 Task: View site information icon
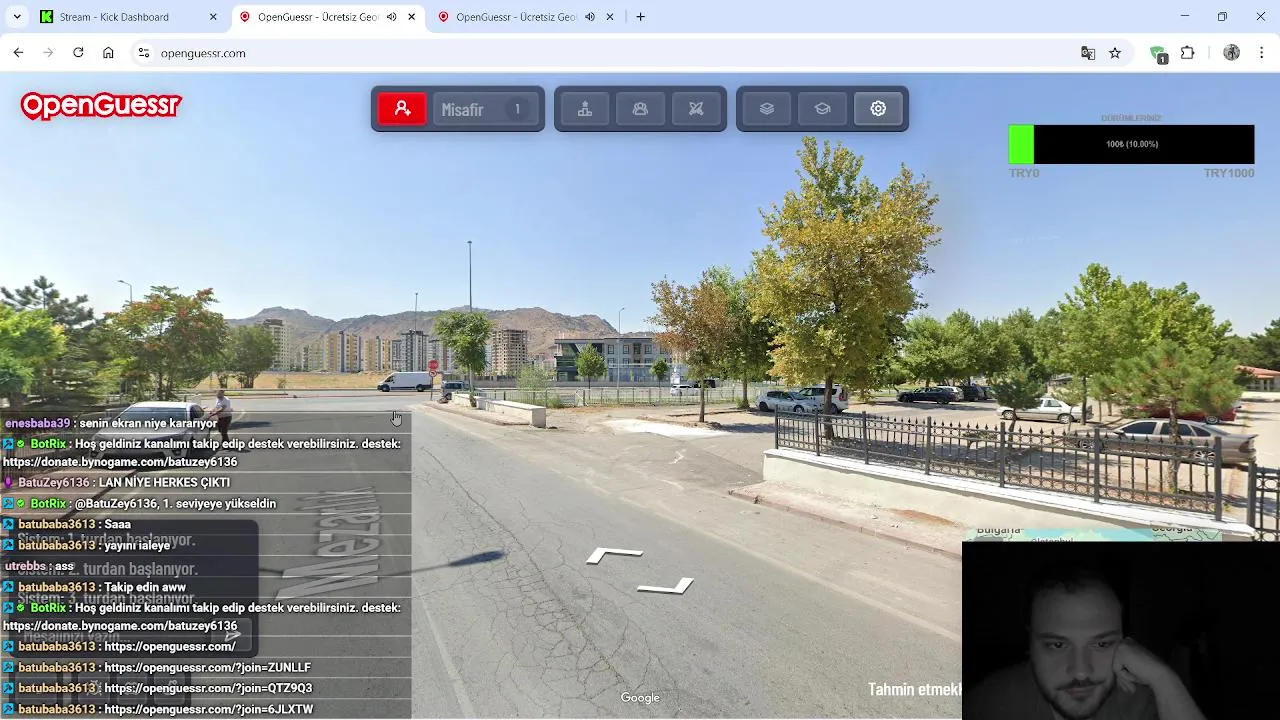pyautogui.click(x=143, y=53)
